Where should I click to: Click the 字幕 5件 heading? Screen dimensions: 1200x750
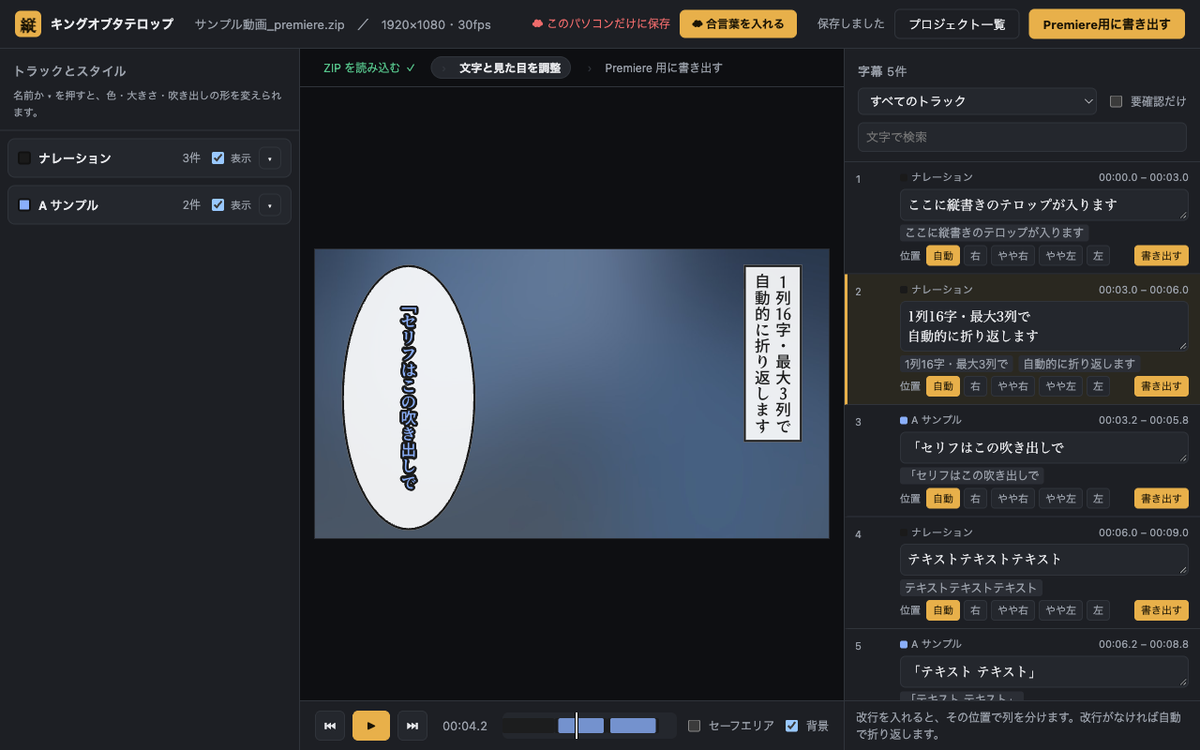pyautogui.click(x=882, y=71)
